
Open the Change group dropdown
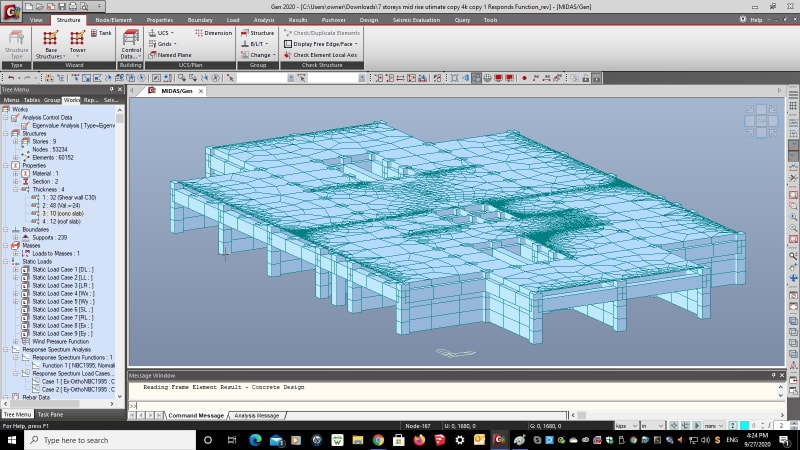coord(258,55)
